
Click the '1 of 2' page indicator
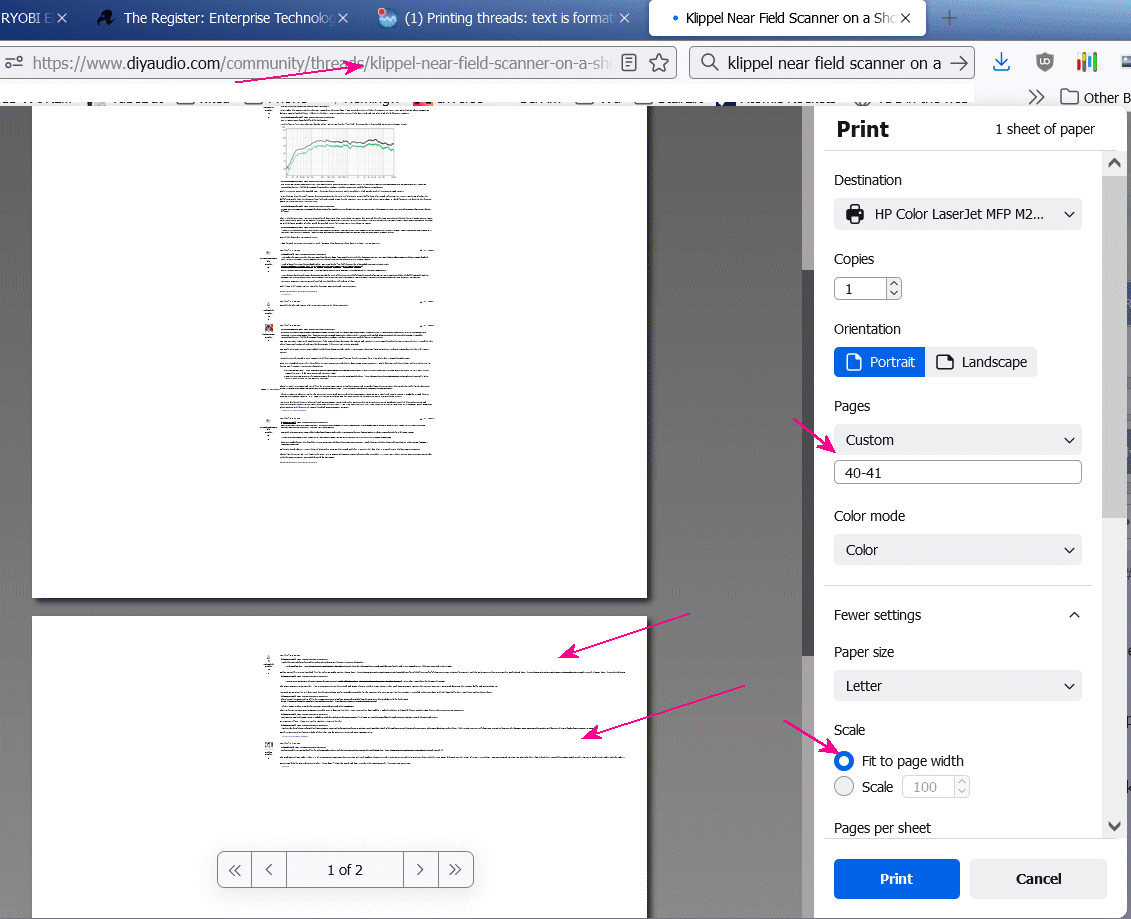click(x=345, y=870)
